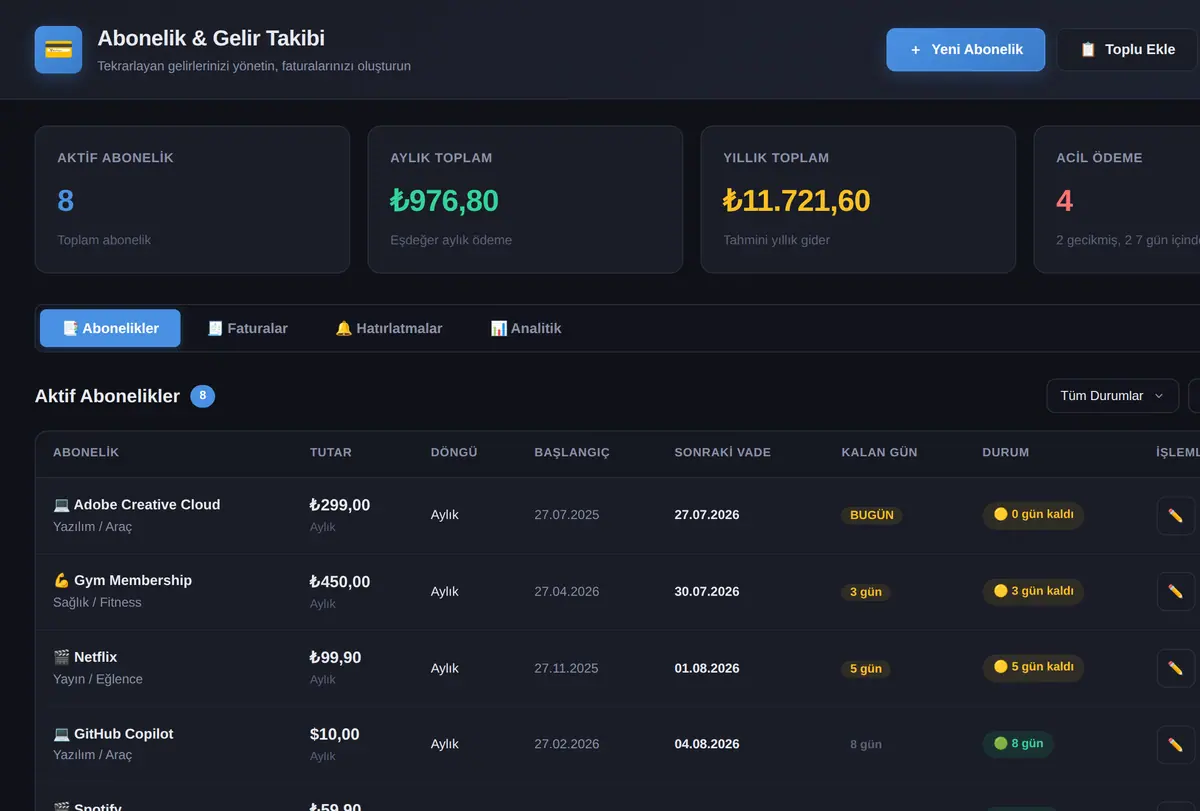Viewport: 1200px width, 811px height.
Task: Click the Yıllık Toplam amount ₺11.721,60
Action: (796, 201)
